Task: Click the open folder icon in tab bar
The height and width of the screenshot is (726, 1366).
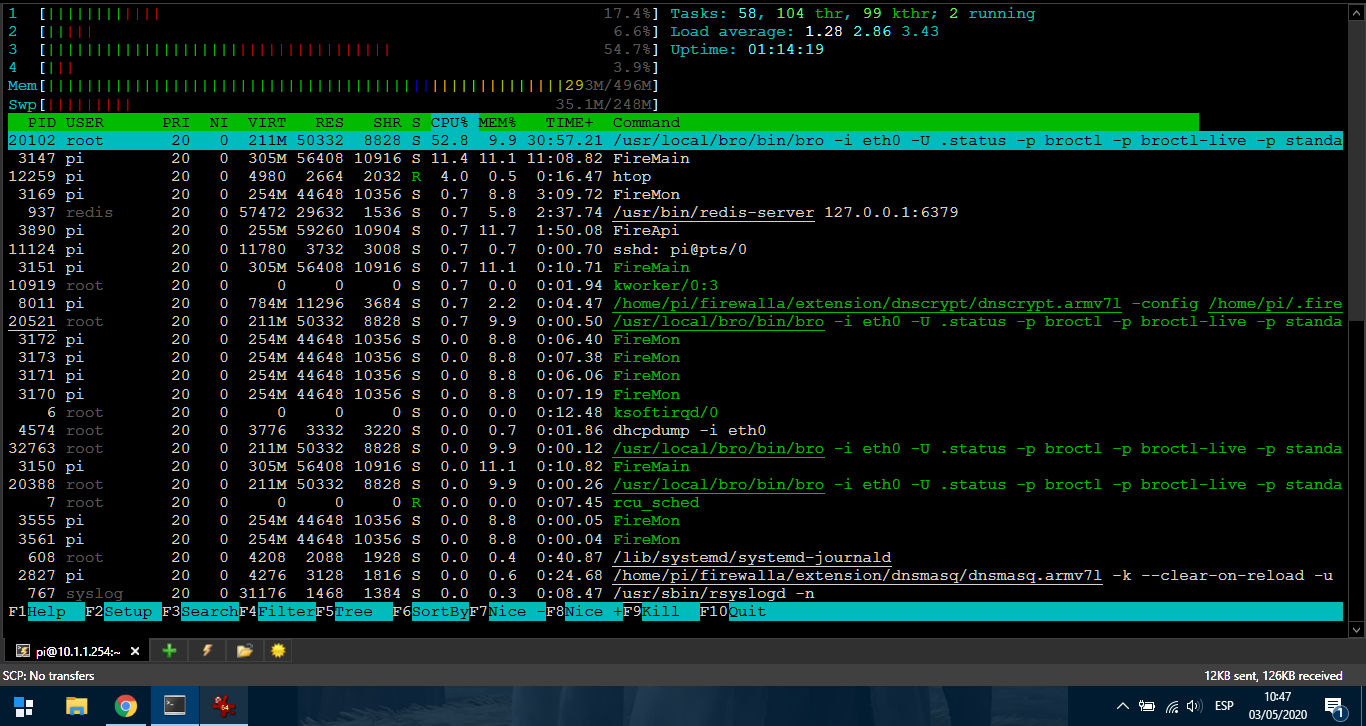Action: click(x=244, y=651)
